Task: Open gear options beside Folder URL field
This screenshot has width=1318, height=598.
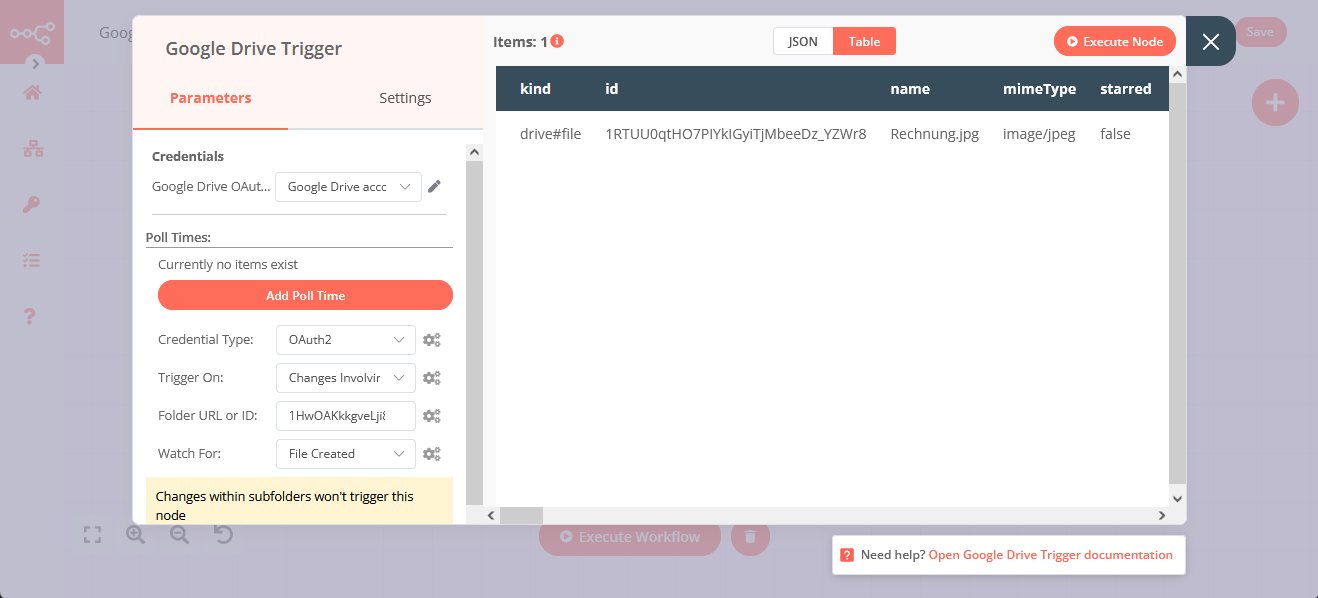Action: (431, 416)
